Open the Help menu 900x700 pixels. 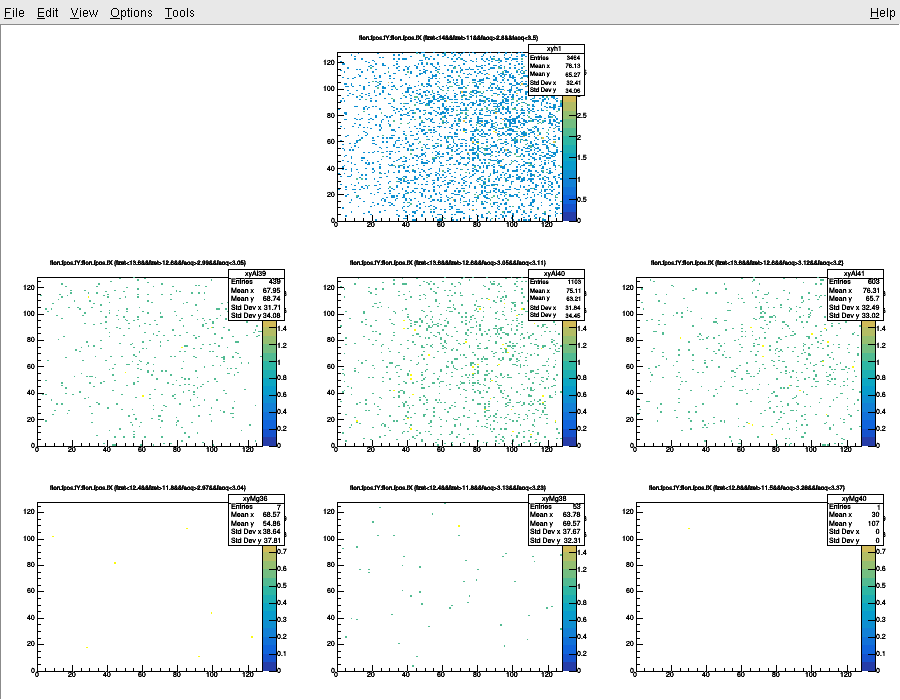[x=882, y=13]
